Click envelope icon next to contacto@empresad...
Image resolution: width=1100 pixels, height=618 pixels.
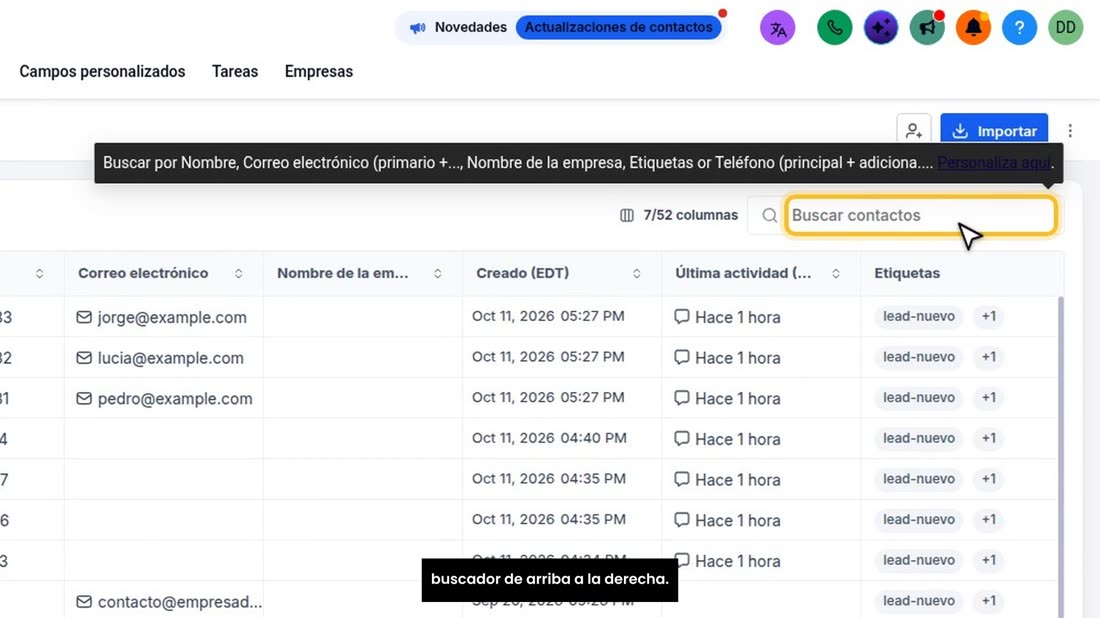[83, 602]
